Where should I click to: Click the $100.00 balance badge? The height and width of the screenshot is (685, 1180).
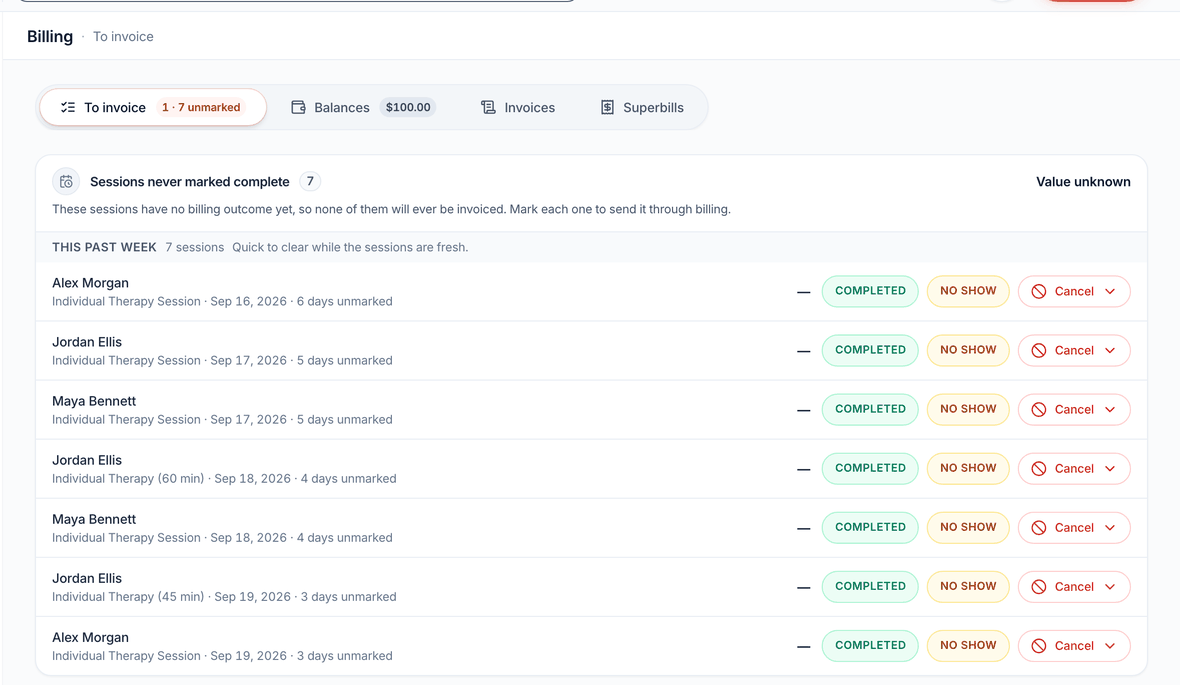[408, 108]
